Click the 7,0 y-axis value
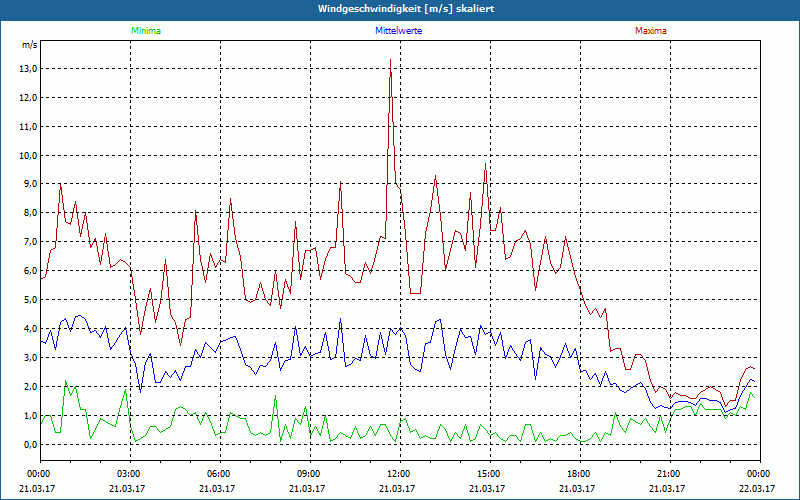The width and height of the screenshot is (800, 500). [x=31, y=242]
